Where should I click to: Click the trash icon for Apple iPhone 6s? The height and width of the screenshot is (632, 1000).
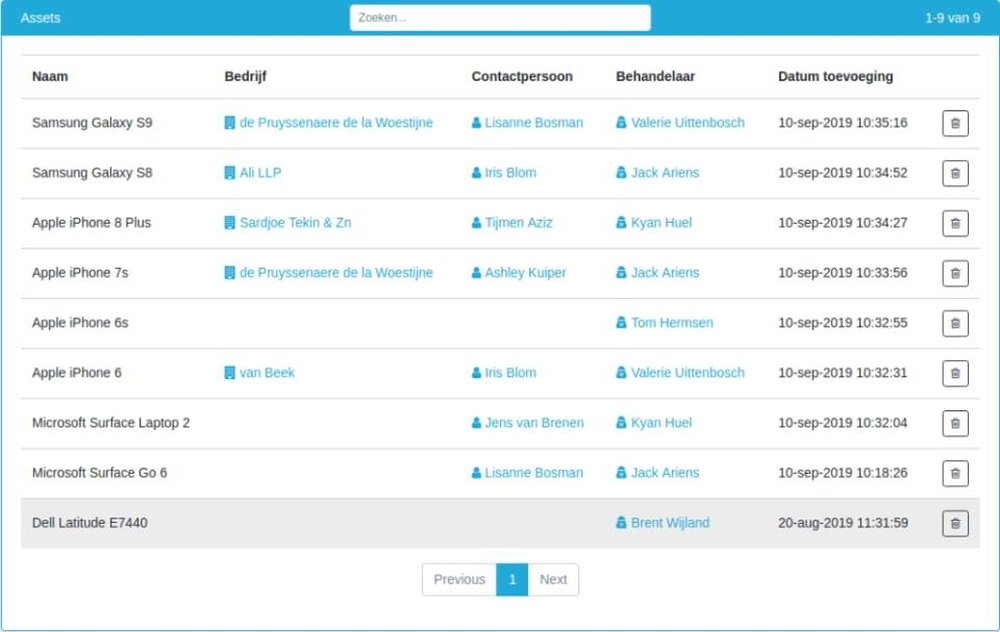click(954, 323)
